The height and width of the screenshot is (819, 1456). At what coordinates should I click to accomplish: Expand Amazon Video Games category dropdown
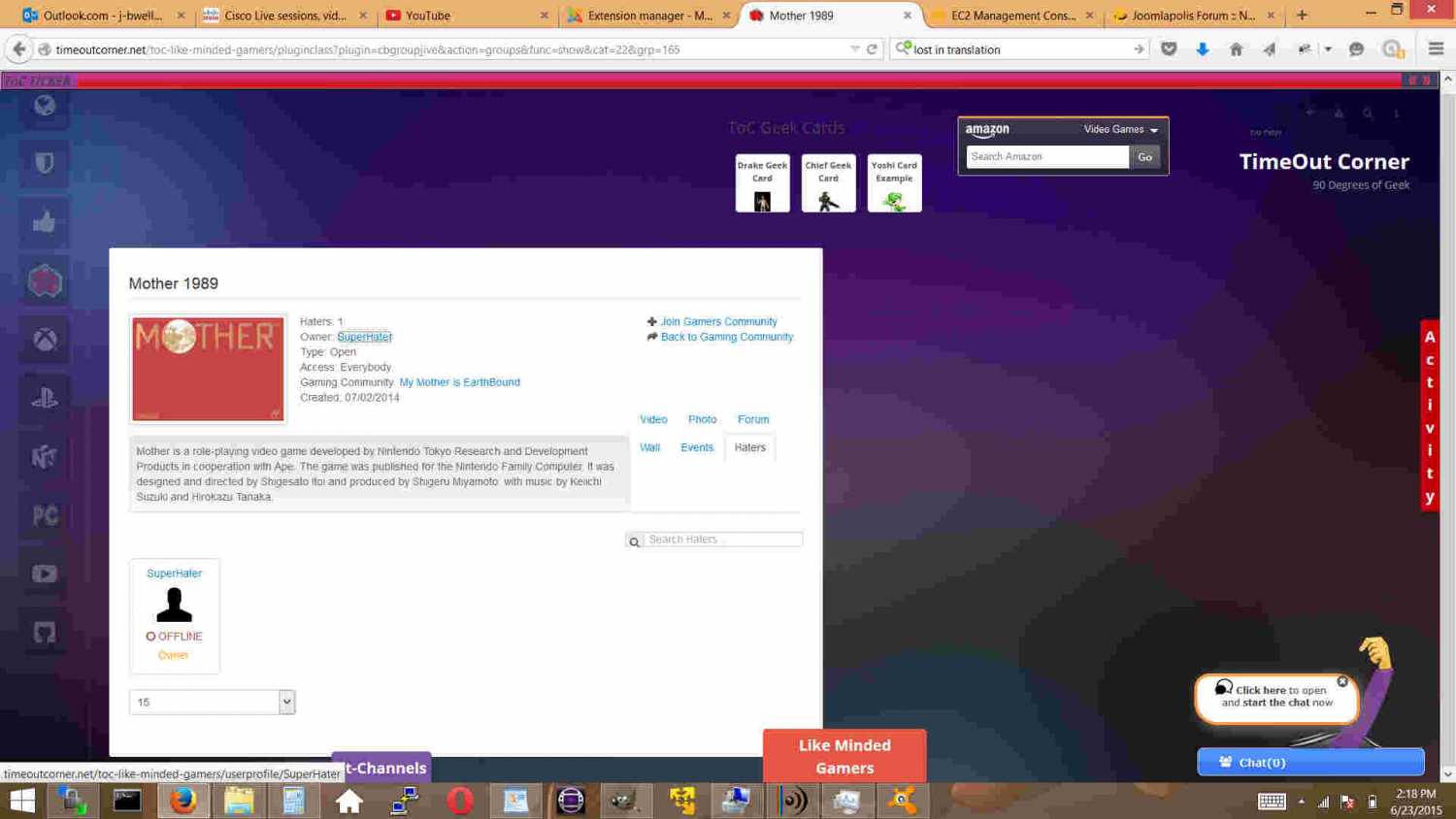click(1120, 129)
